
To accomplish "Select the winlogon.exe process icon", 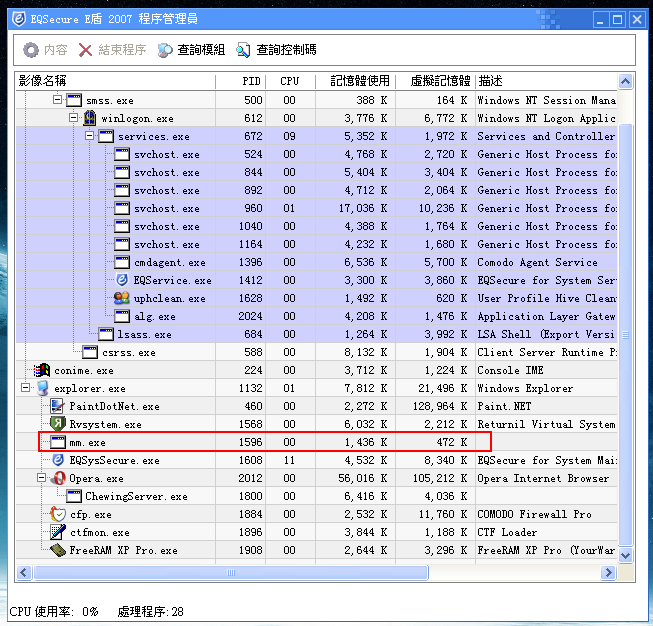I will [90, 118].
